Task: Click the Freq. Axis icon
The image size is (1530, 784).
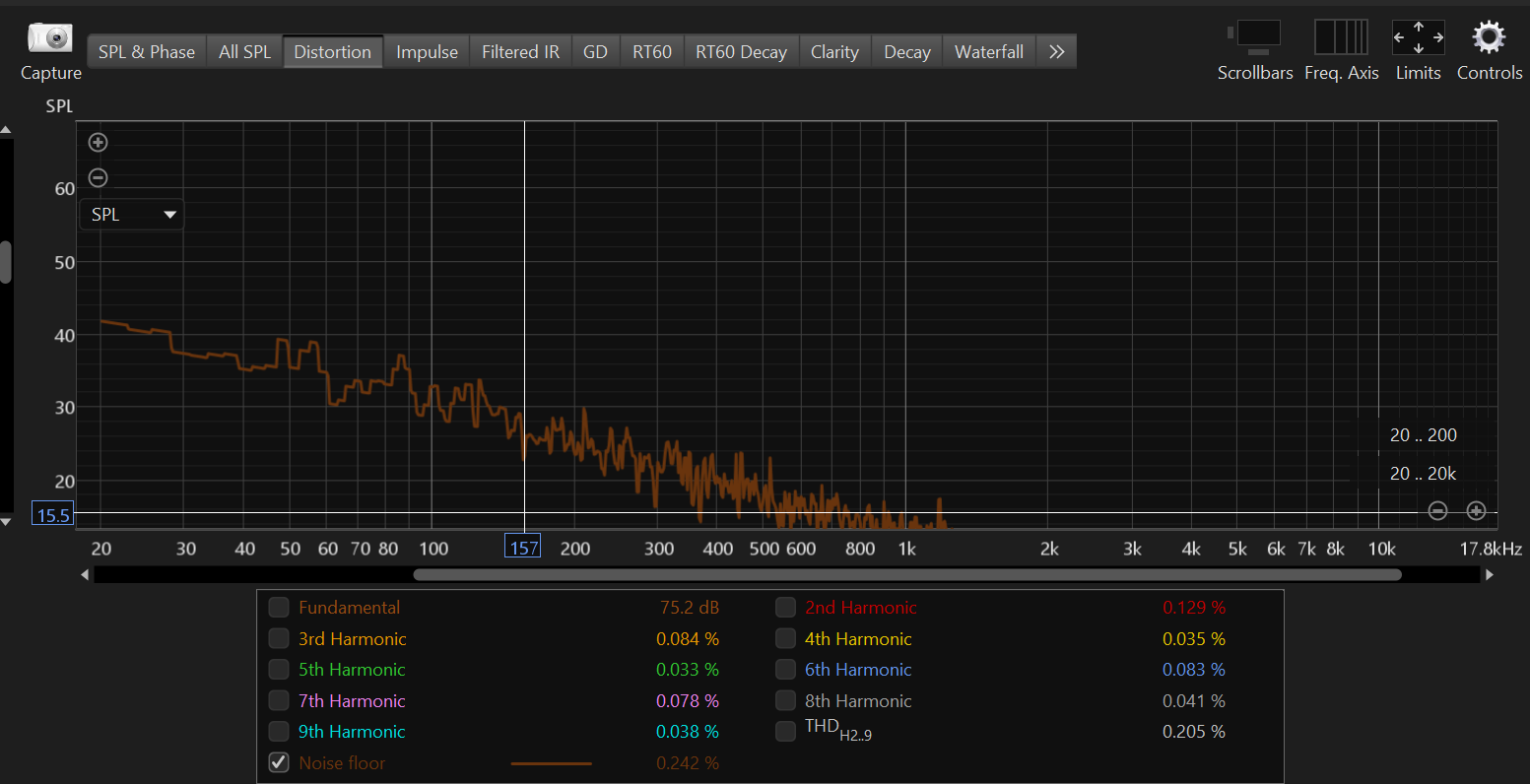Action: coord(1341,38)
